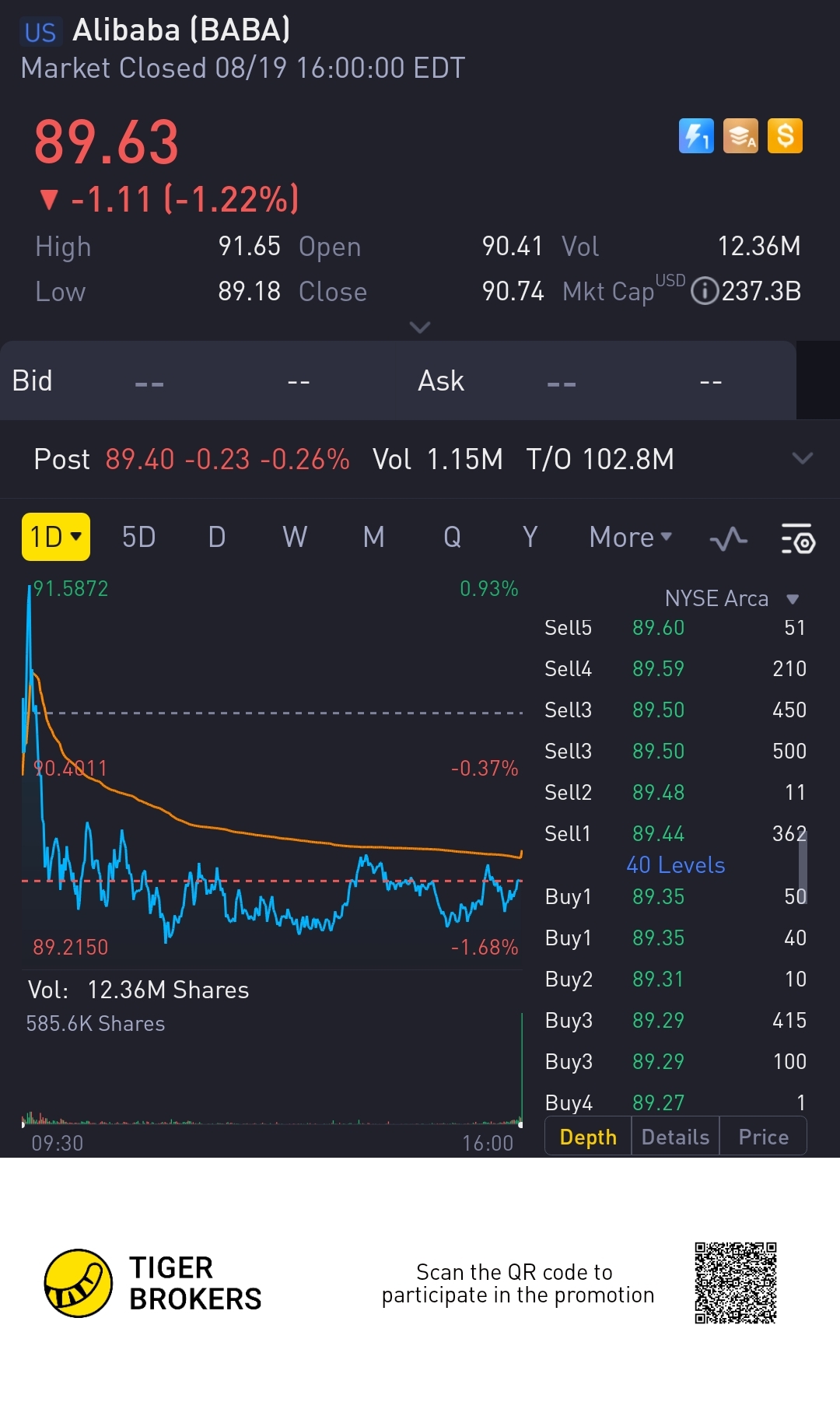The image size is (840, 1409).
Task: Switch to the Price tab
Action: click(763, 1137)
